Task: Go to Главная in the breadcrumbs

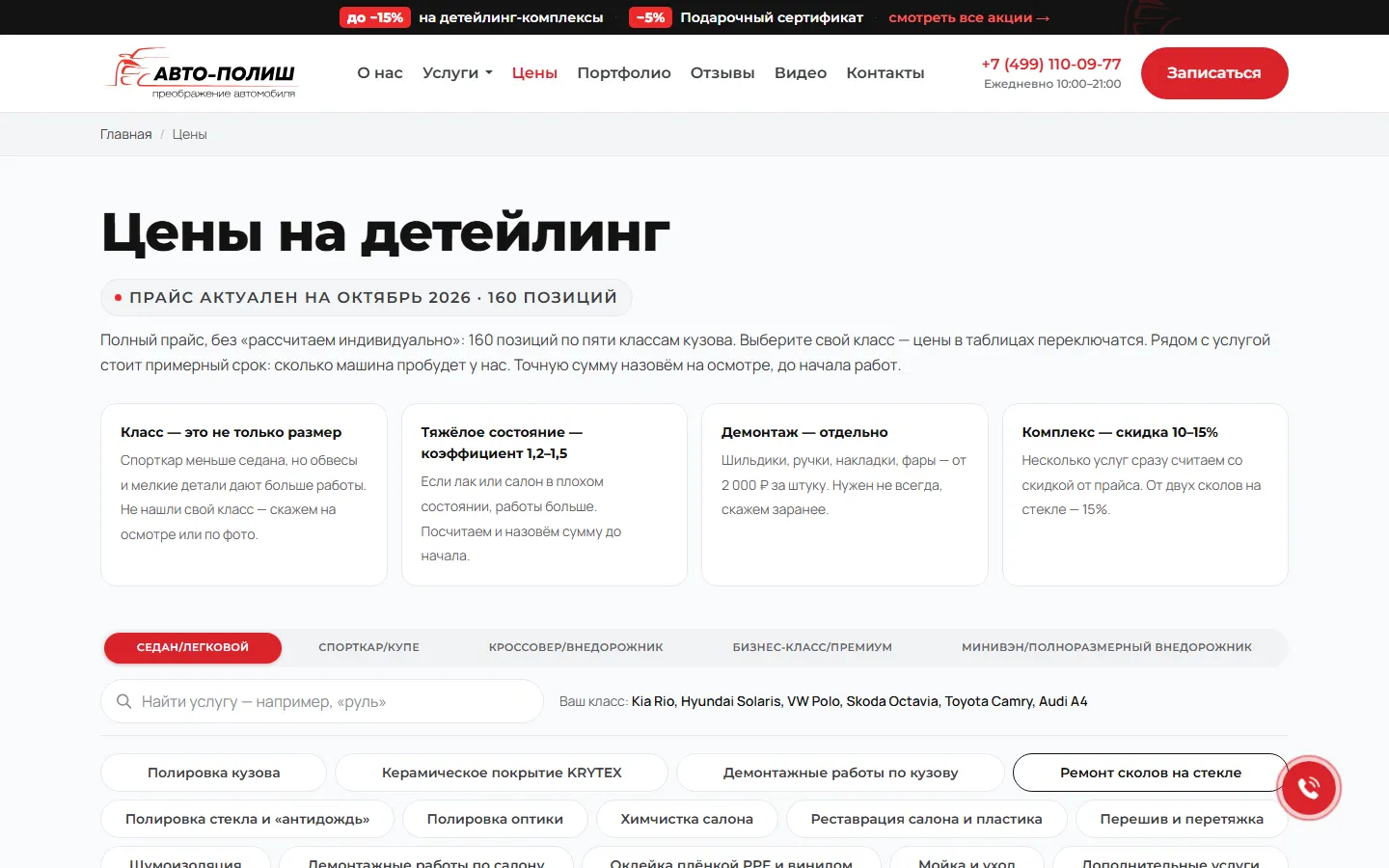Action: click(126, 134)
